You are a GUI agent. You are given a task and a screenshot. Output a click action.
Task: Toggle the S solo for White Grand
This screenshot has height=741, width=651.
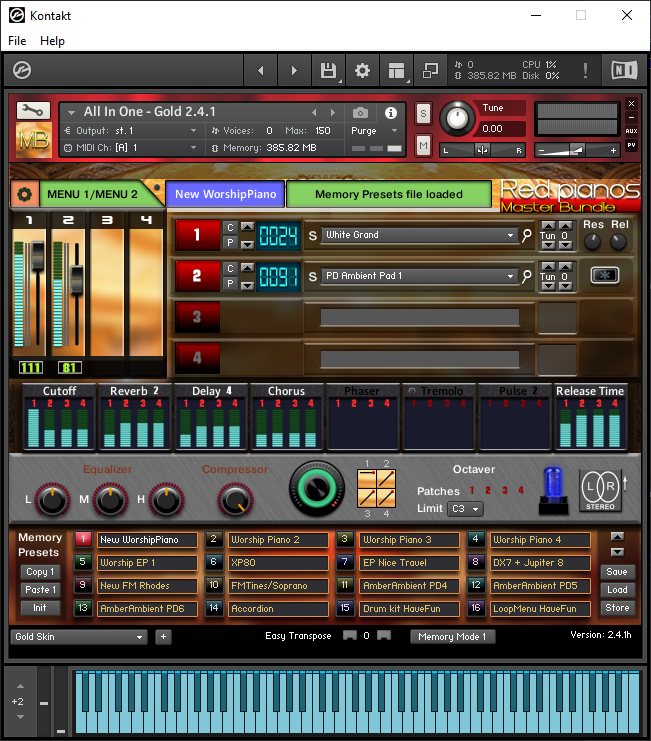click(x=312, y=235)
